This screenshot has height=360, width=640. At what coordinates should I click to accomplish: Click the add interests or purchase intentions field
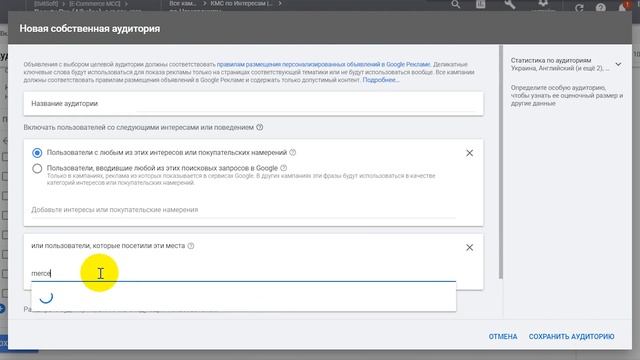(x=244, y=210)
